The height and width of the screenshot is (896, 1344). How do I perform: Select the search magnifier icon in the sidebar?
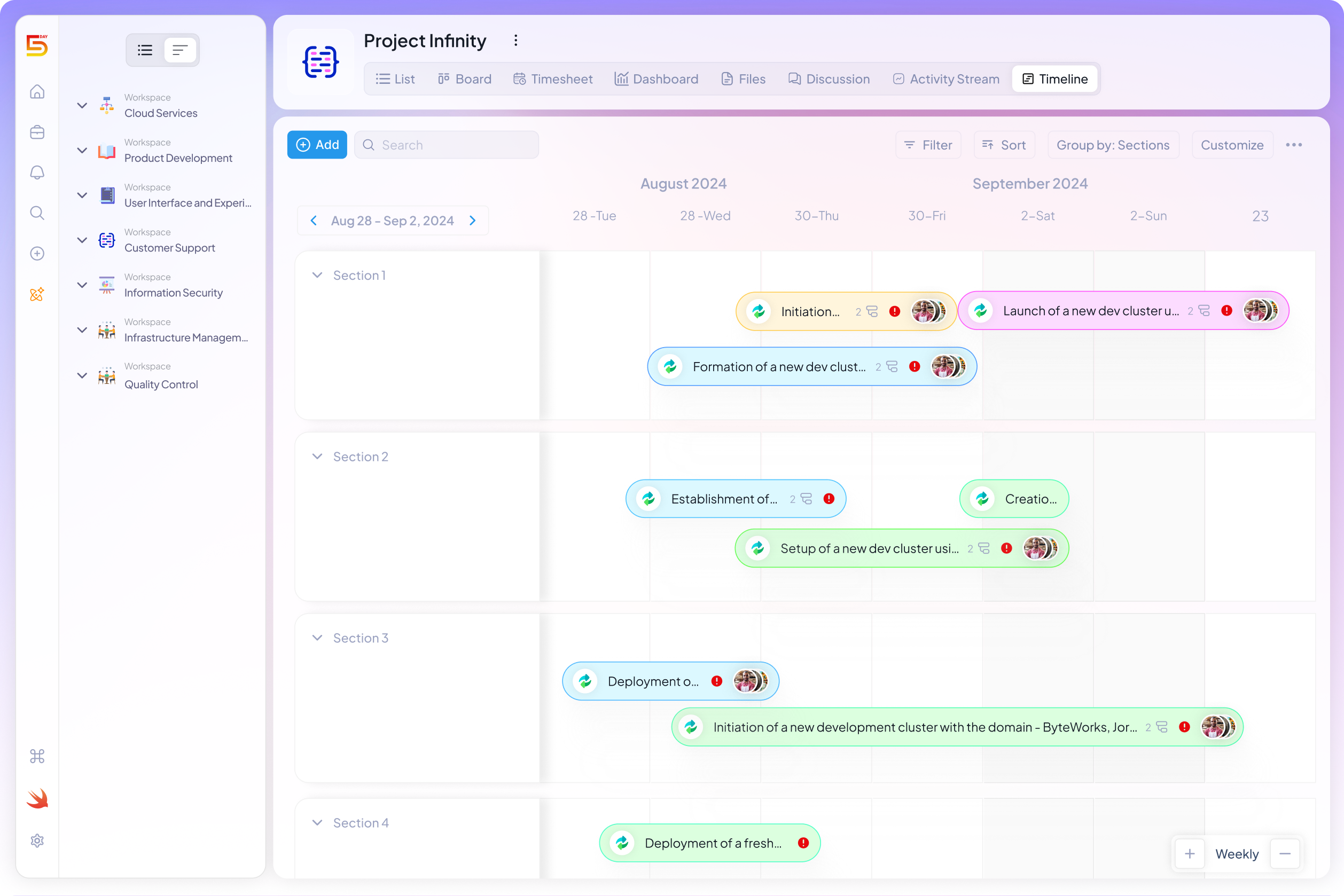coord(36,213)
